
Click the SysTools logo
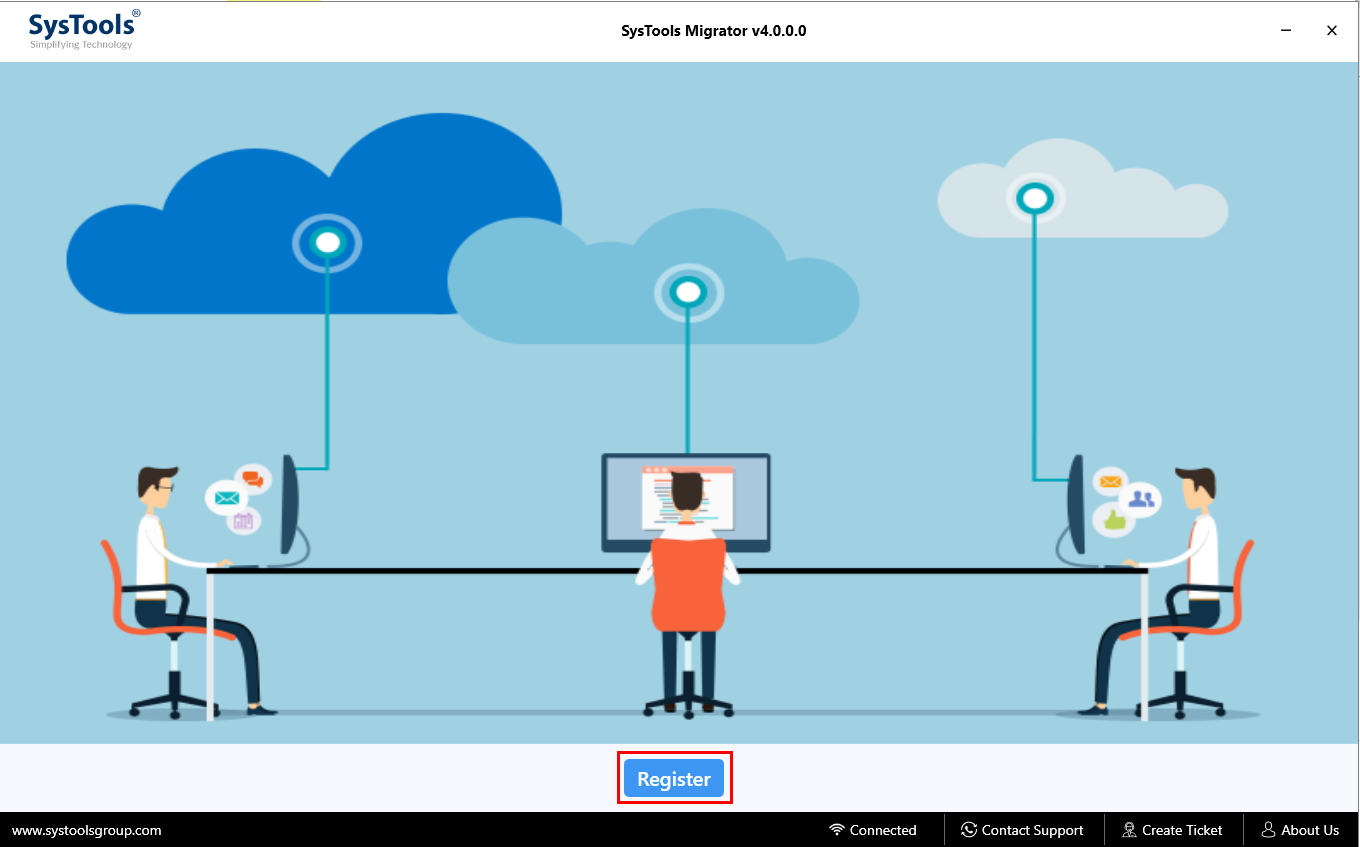pos(84,29)
